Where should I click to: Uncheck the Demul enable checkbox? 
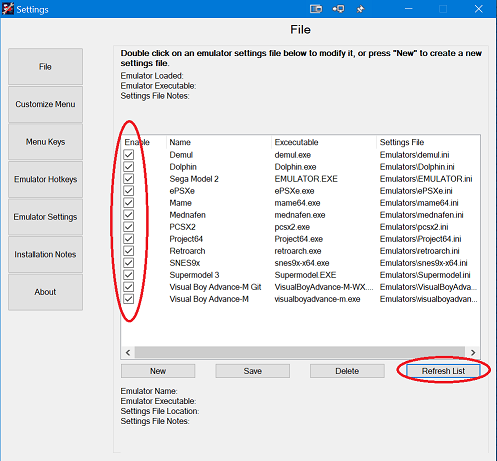129,155
